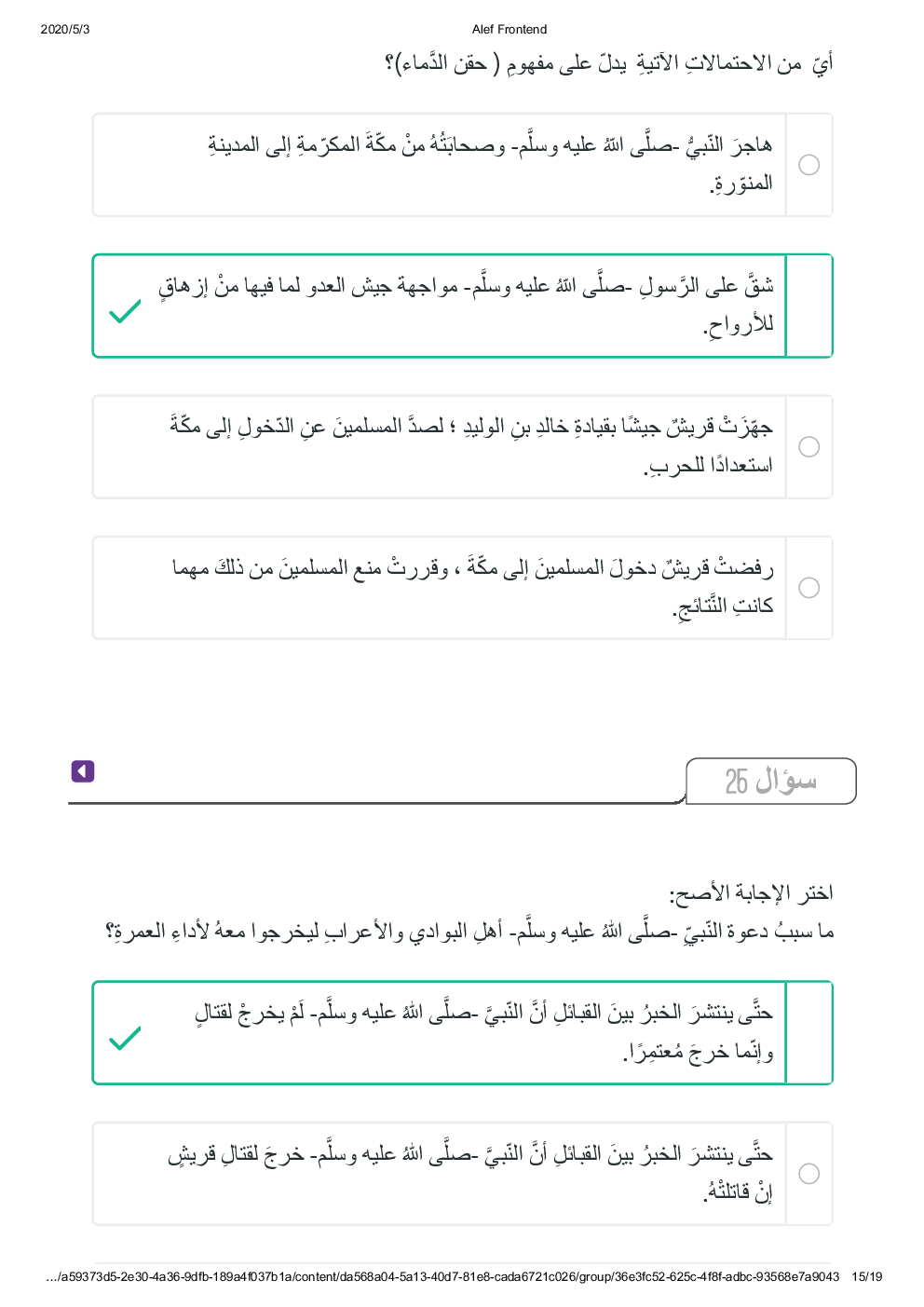Click the "2020/5/3" date in header
The width and height of the screenshot is (924, 1307).
(x=65, y=30)
